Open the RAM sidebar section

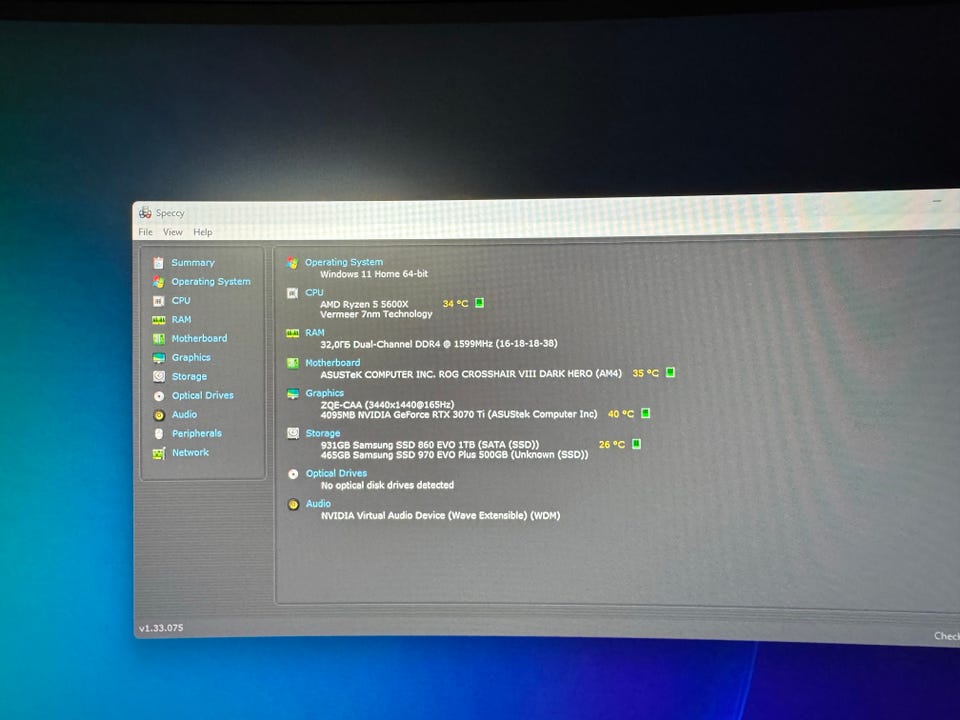181,320
